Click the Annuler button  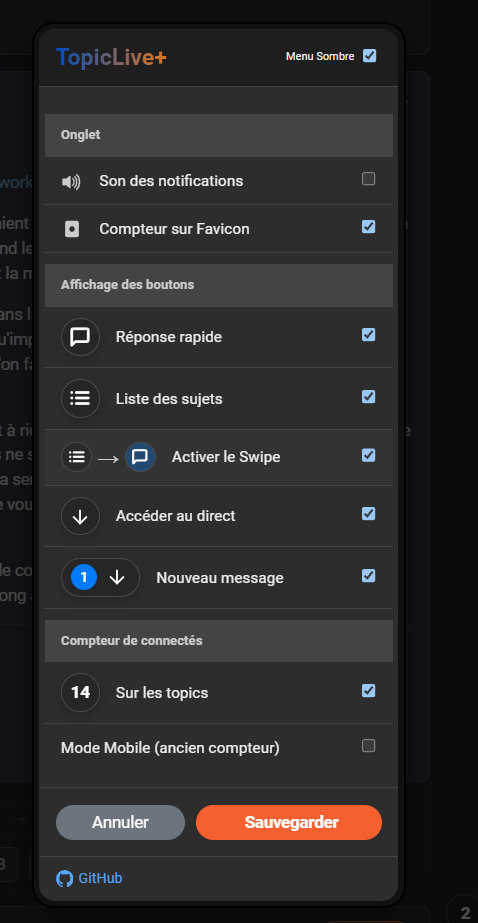coord(120,822)
